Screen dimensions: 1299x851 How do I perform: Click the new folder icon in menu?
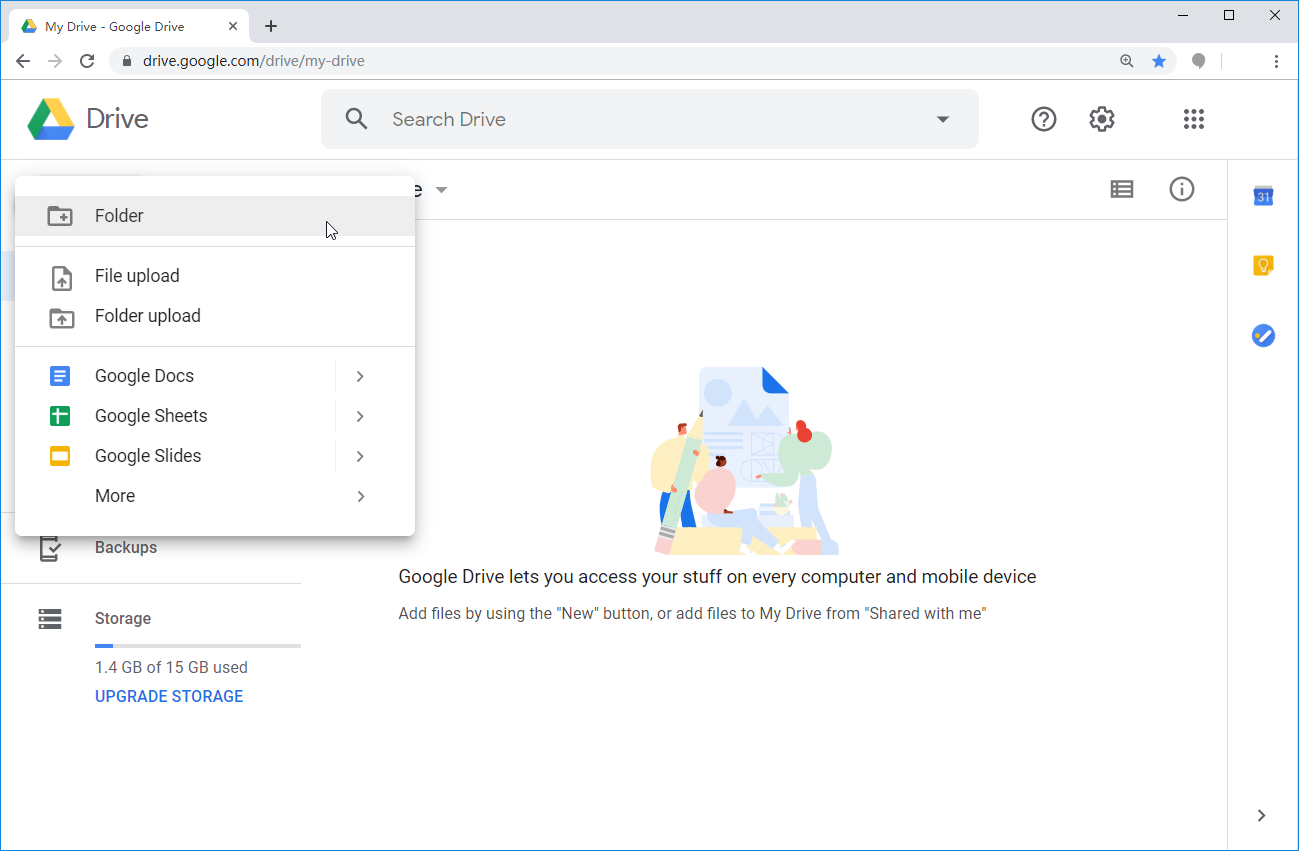click(x=61, y=216)
